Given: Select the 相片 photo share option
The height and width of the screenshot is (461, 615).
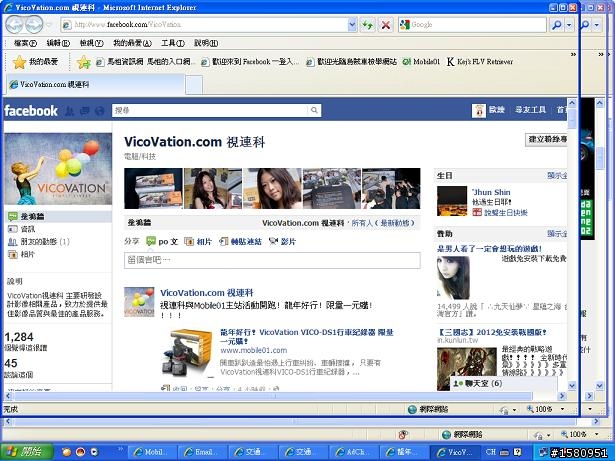Looking at the screenshot, I should point(198,241).
